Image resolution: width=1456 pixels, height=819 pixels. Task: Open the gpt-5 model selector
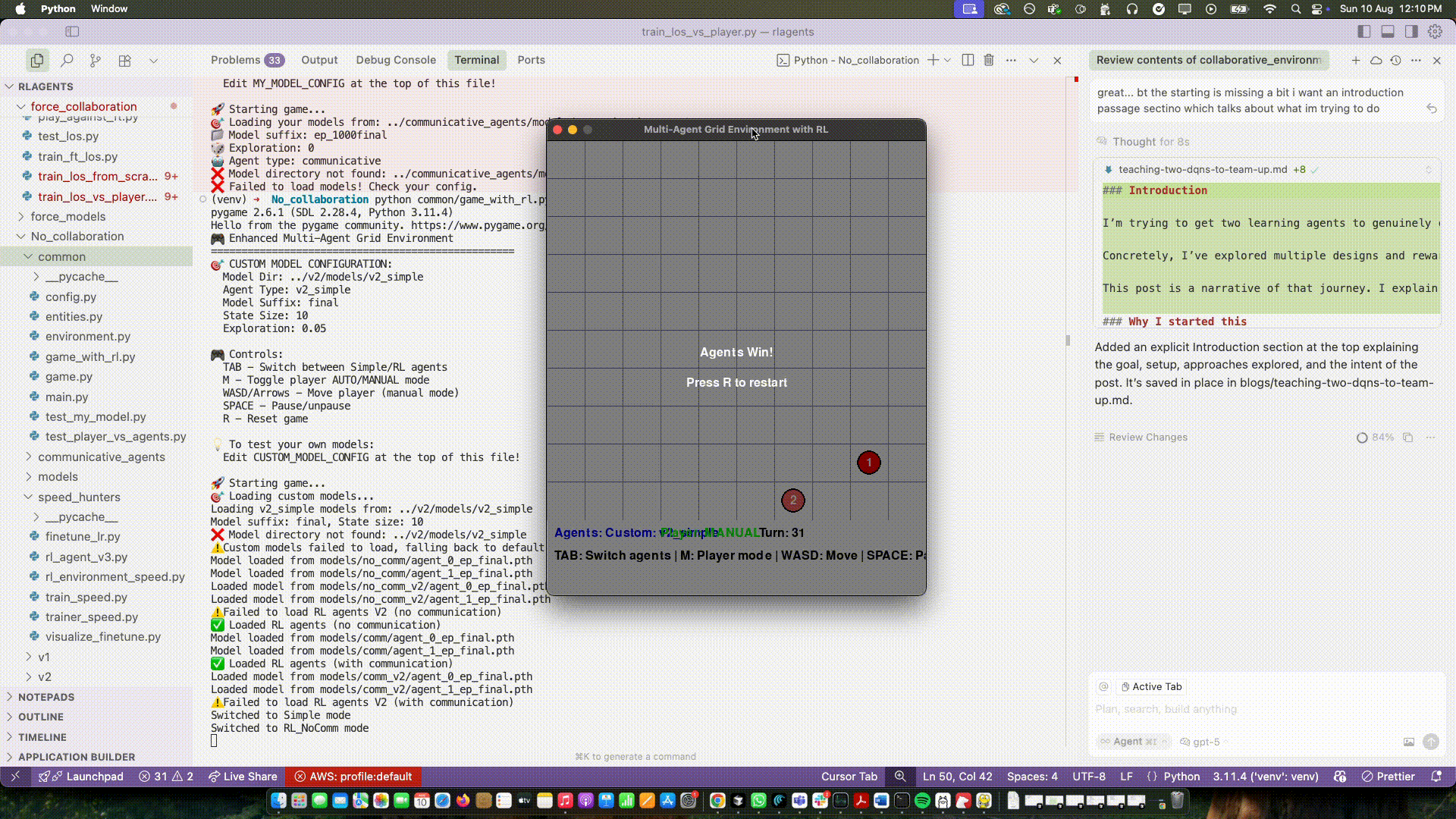(x=1204, y=742)
